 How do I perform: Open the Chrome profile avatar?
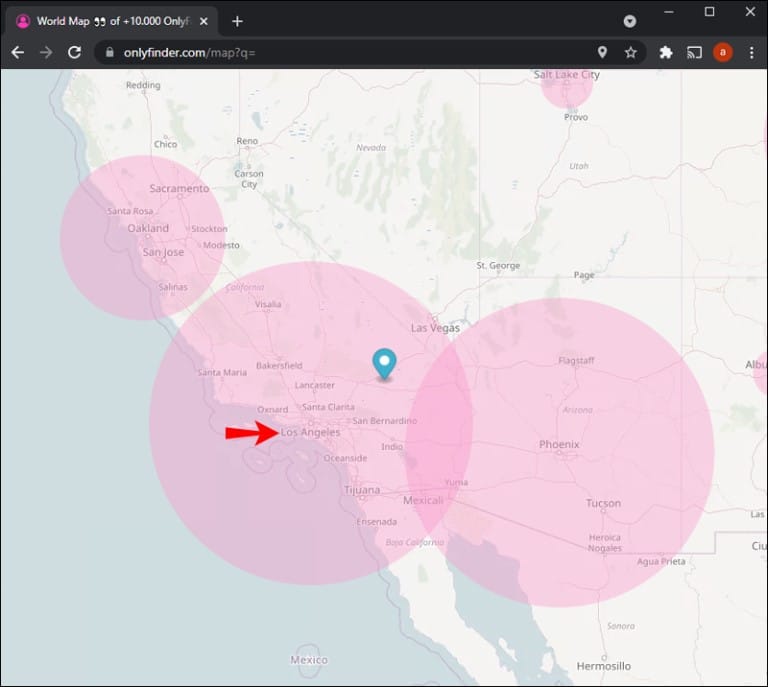point(722,52)
